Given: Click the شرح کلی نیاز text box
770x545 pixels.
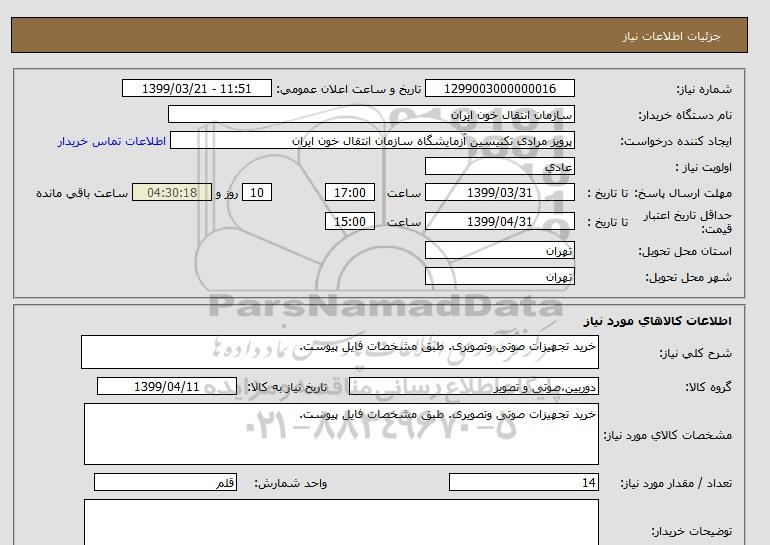Looking at the screenshot, I should click(340, 352).
